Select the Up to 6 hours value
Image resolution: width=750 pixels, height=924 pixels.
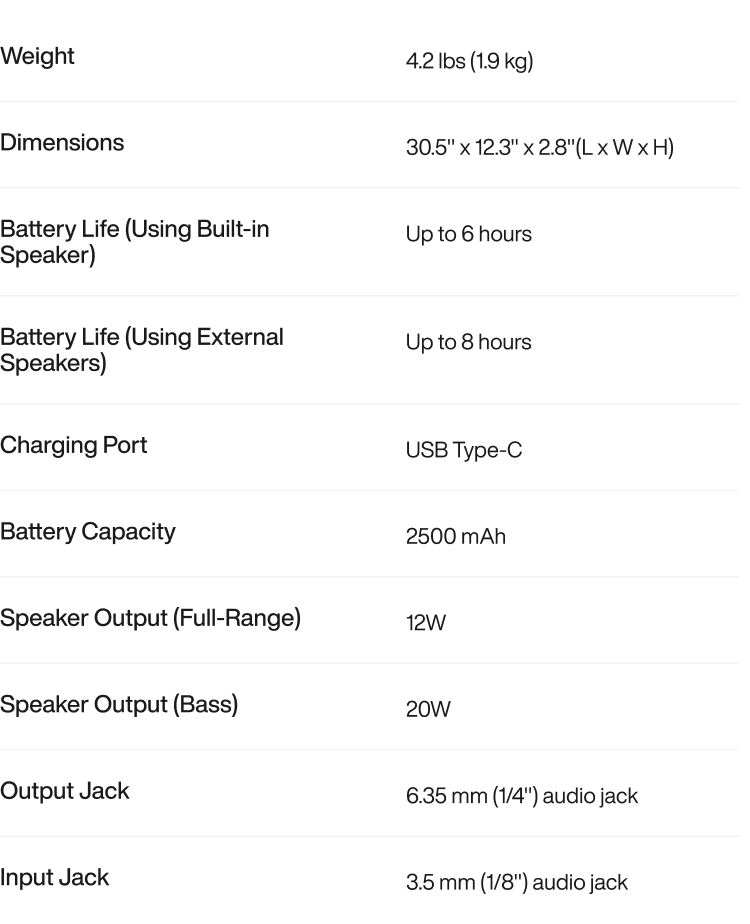[468, 234]
